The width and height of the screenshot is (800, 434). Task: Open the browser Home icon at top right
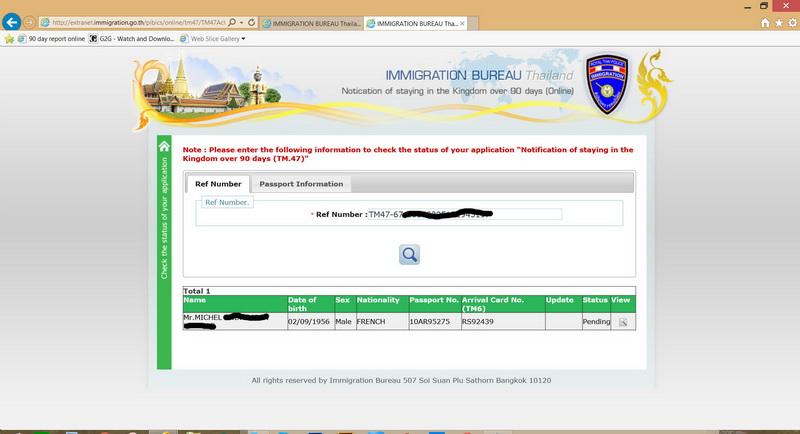tap(765, 22)
